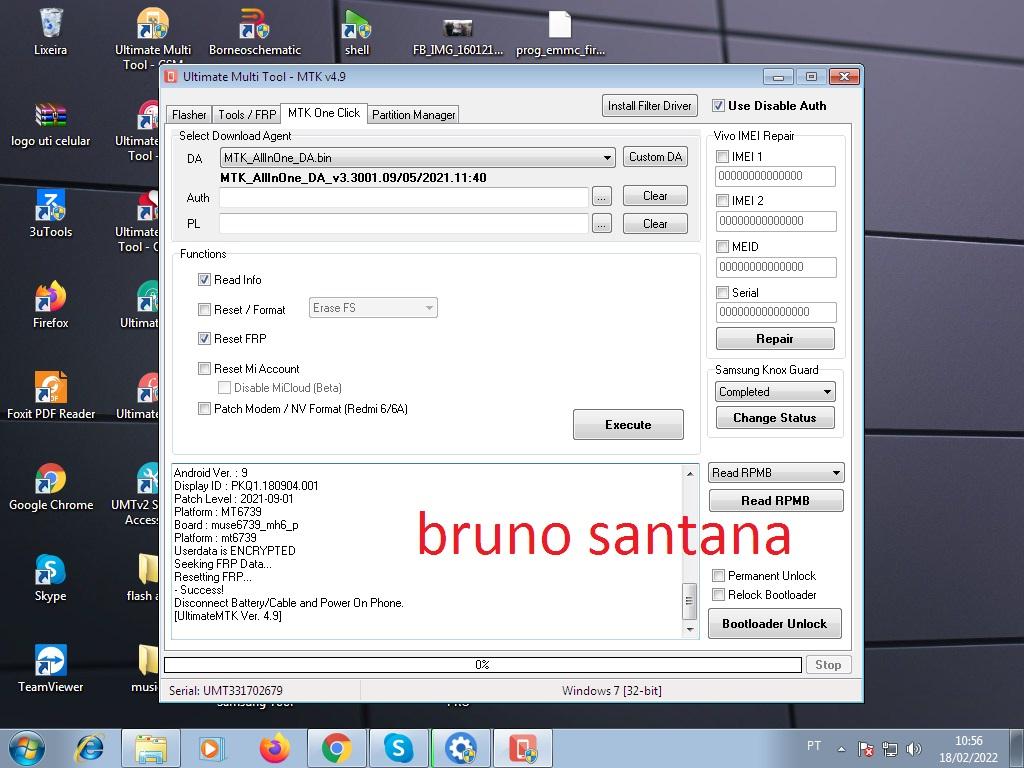Viewport: 1024px width, 768px height.
Task: Click the volume speaker tray icon
Action: pos(914,749)
